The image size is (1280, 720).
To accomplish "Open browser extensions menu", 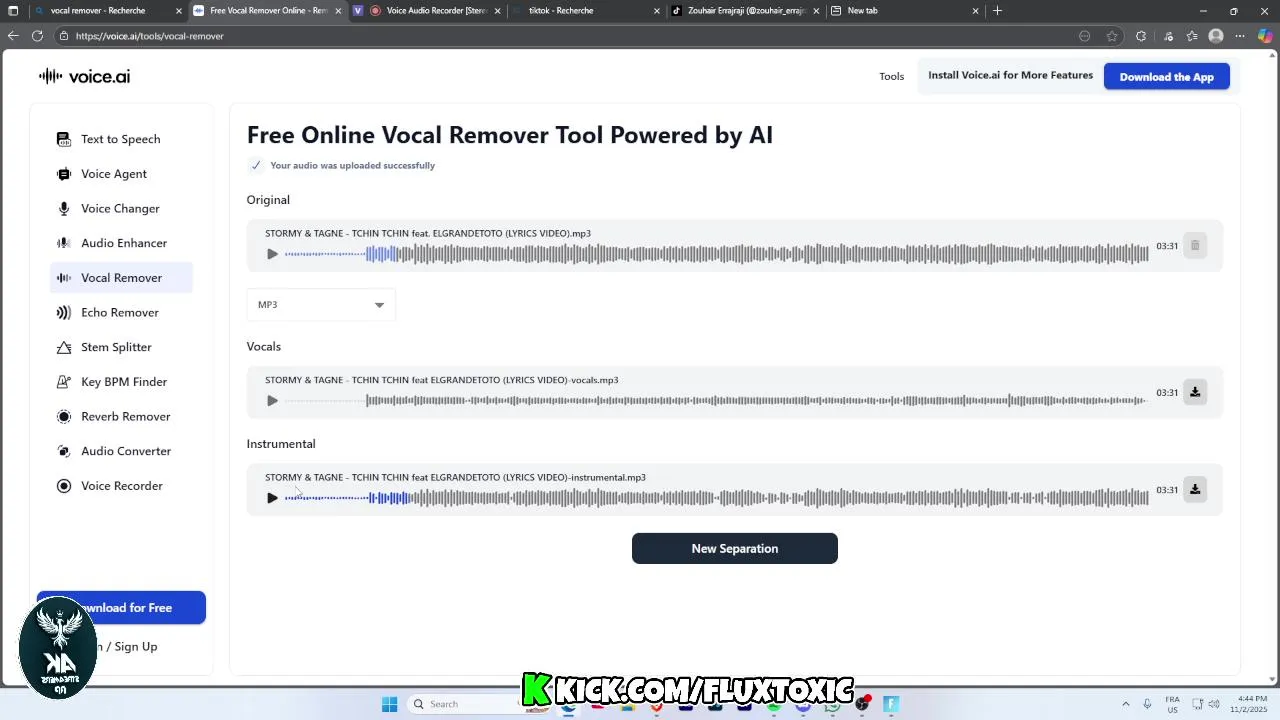I will 1141,36.
